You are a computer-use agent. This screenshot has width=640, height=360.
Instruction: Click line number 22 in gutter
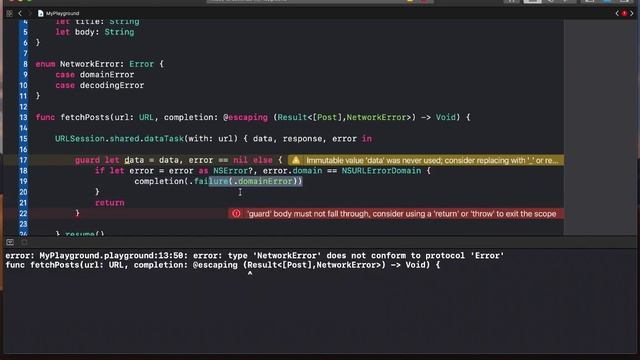pos(24,213)
